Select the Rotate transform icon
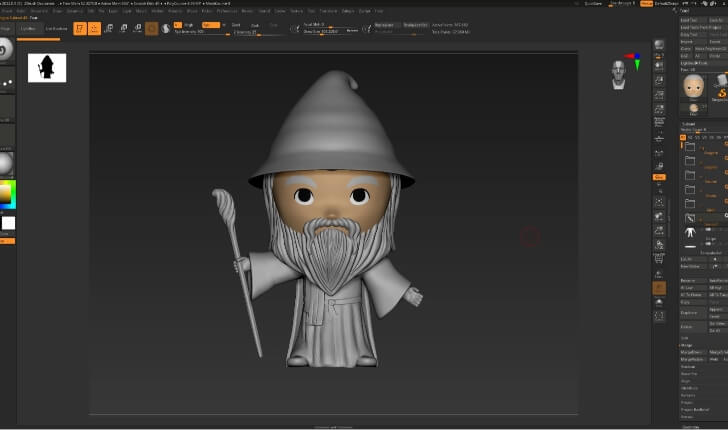 [x=137, y=28]
